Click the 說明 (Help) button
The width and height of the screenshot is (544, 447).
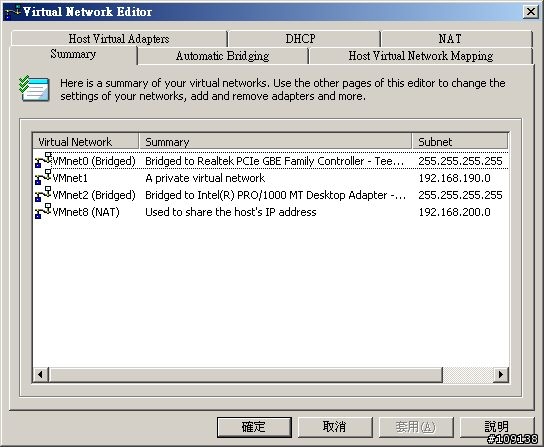[497, 427]
